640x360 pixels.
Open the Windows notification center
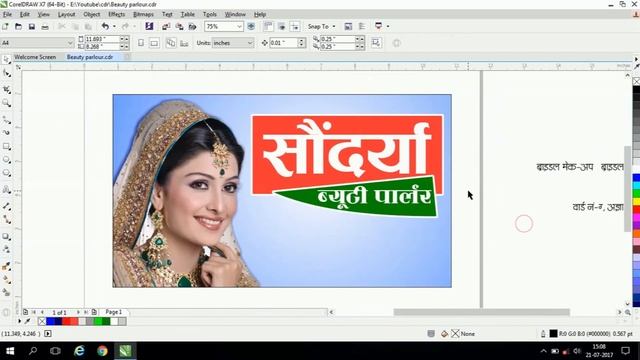[625, 351]
